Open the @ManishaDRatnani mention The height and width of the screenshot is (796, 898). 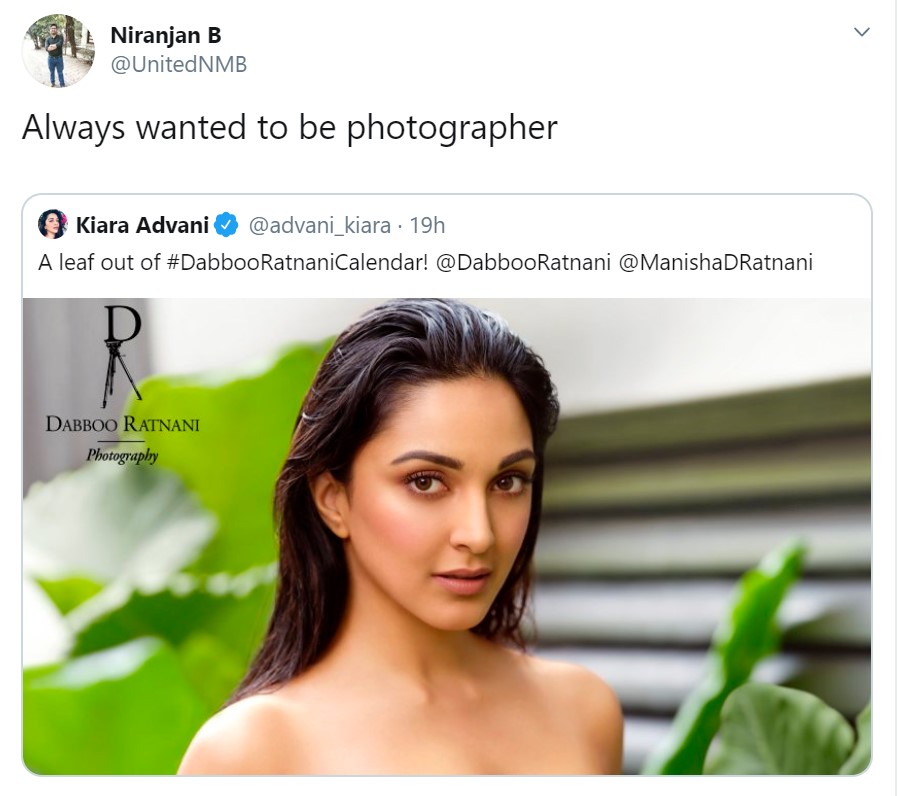tap(715, 263)
